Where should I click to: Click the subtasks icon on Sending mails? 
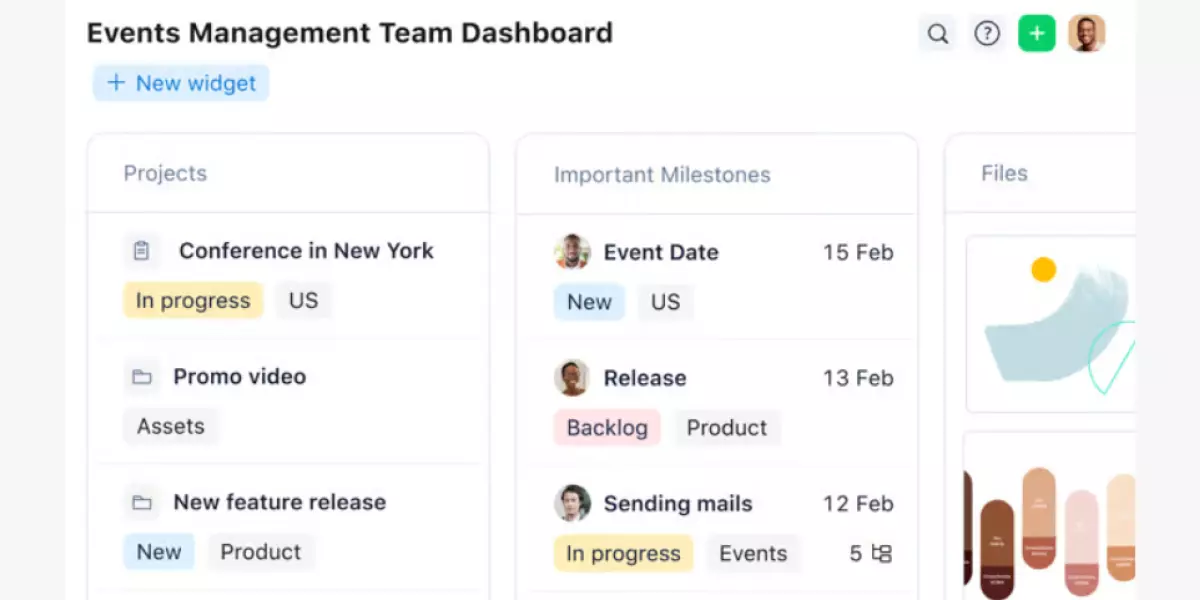(x=881, y=553)
